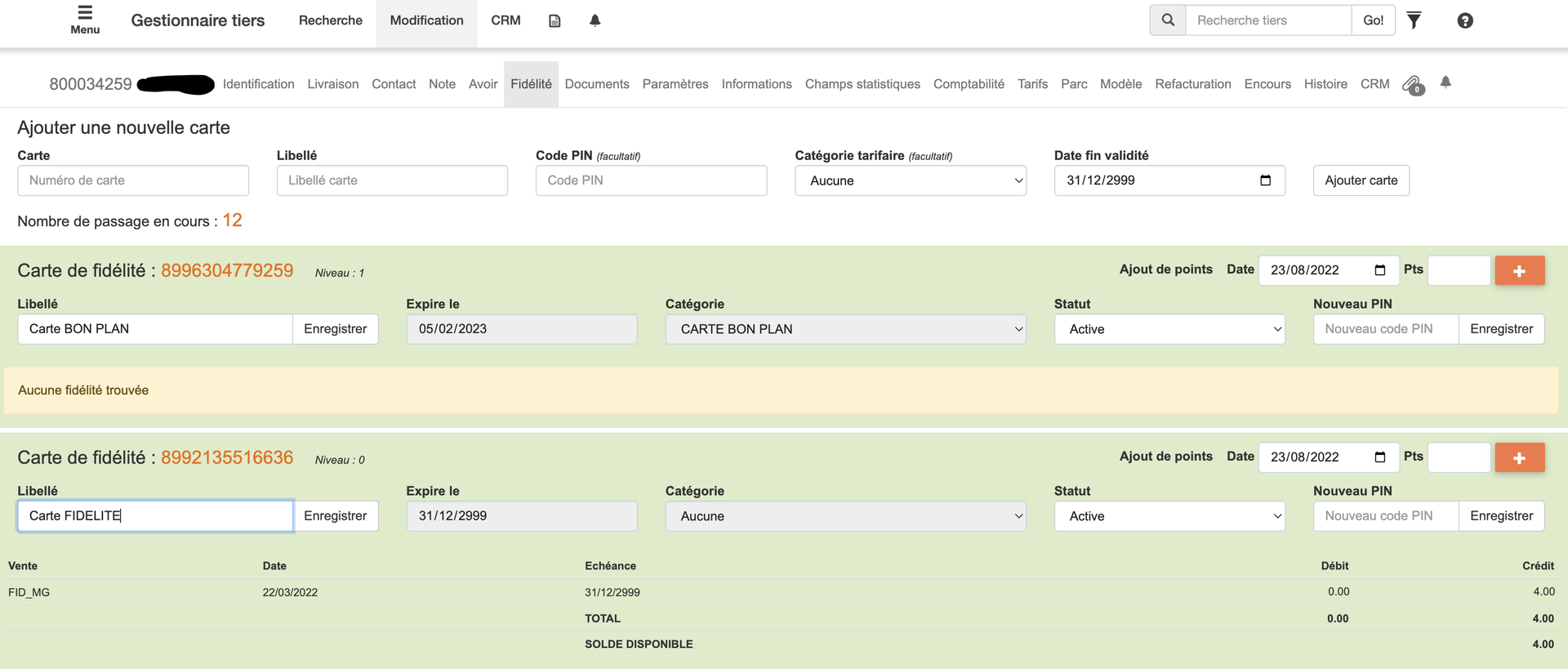The width and height of the screenshot is (1568, 669).
Task: Click the Carte FIDELITE label field
Action: pos(155,516)
